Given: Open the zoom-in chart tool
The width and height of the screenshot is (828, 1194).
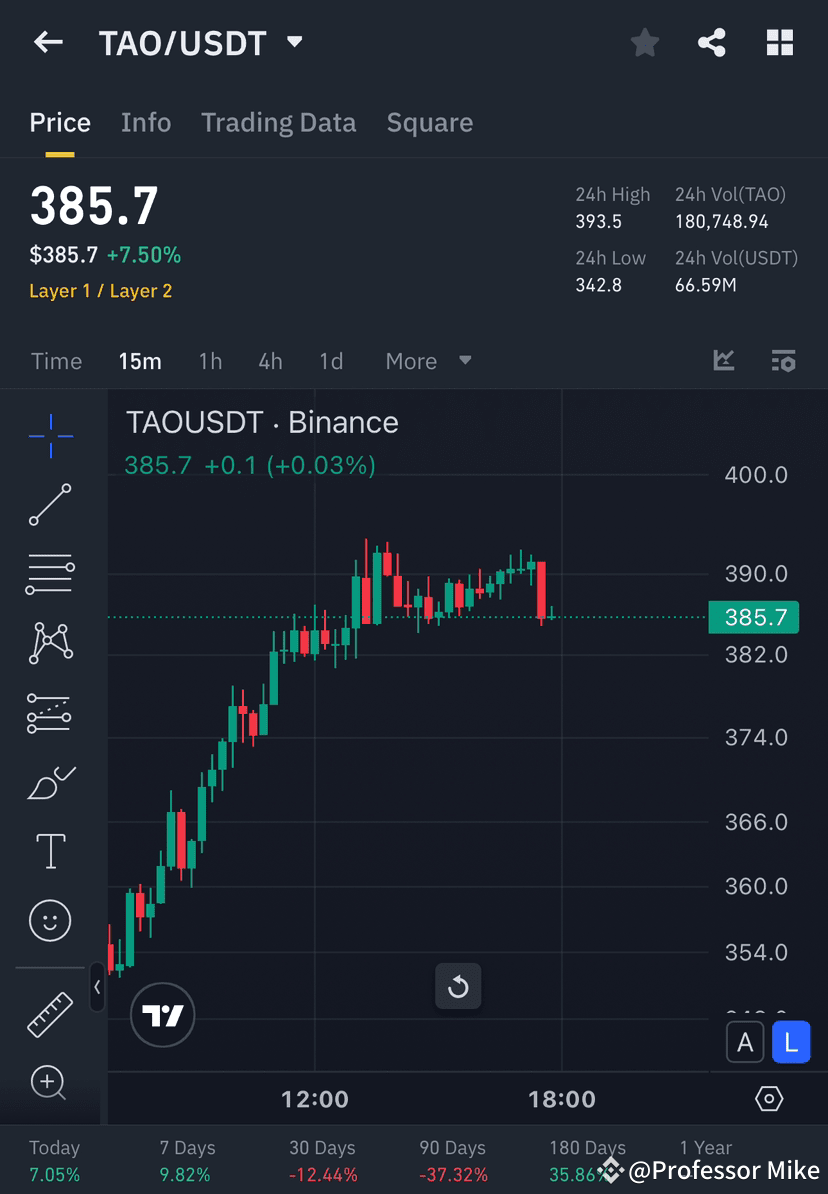Looking at the screenshot, I should click(x=50, y=1083).
